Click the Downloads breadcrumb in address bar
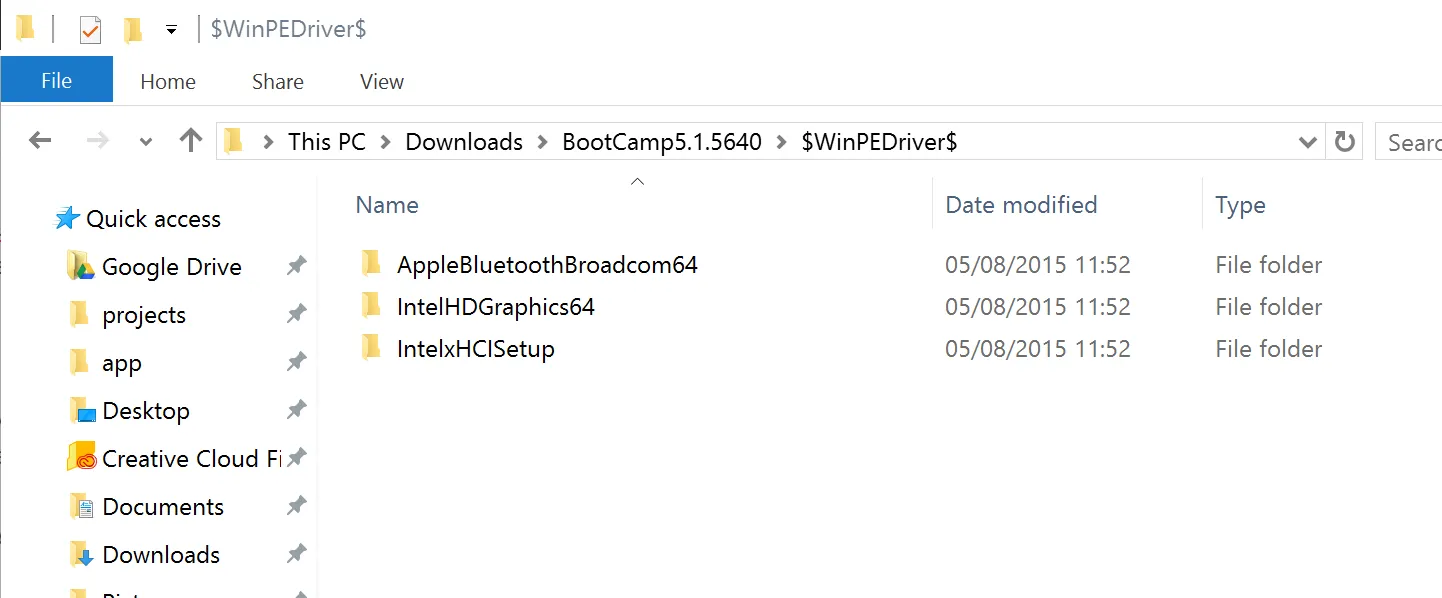Screen dimensions: 1442x598 [464, 142]
